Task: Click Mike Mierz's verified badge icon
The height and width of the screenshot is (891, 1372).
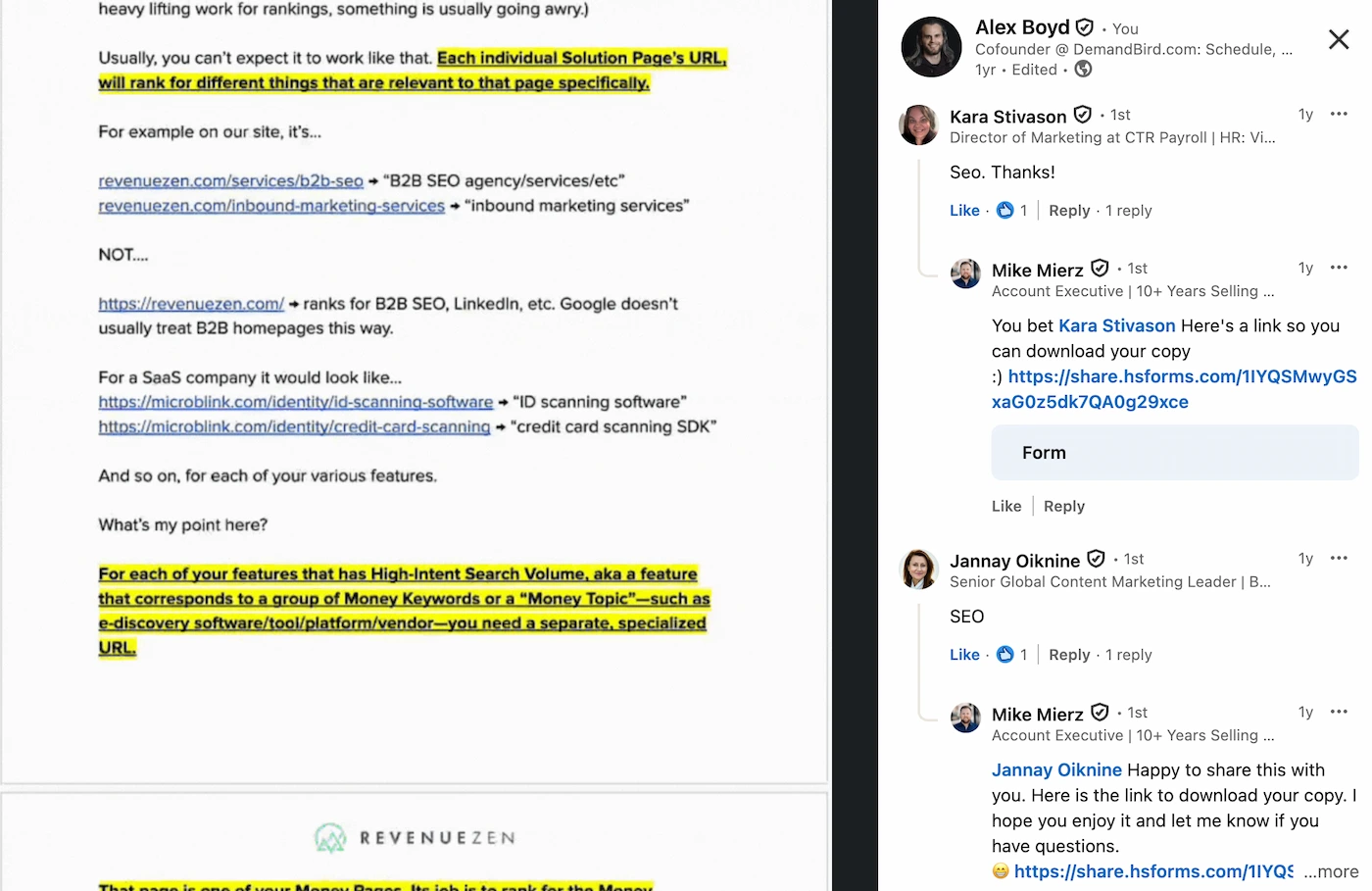Action: 1099,268
